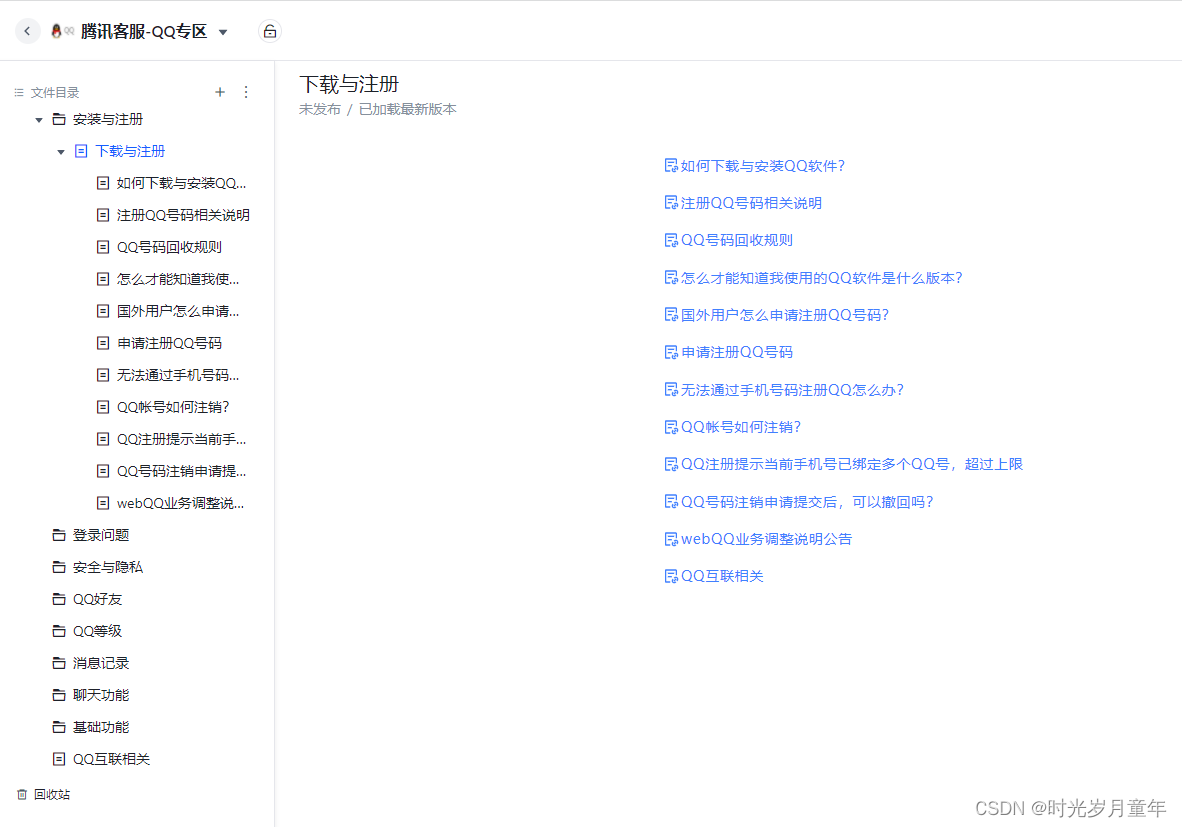1182x827 pixels.
Task: Open the 腾讯客服-QQ专区 dropdown arrow
Action: click(x=223, y=32)
